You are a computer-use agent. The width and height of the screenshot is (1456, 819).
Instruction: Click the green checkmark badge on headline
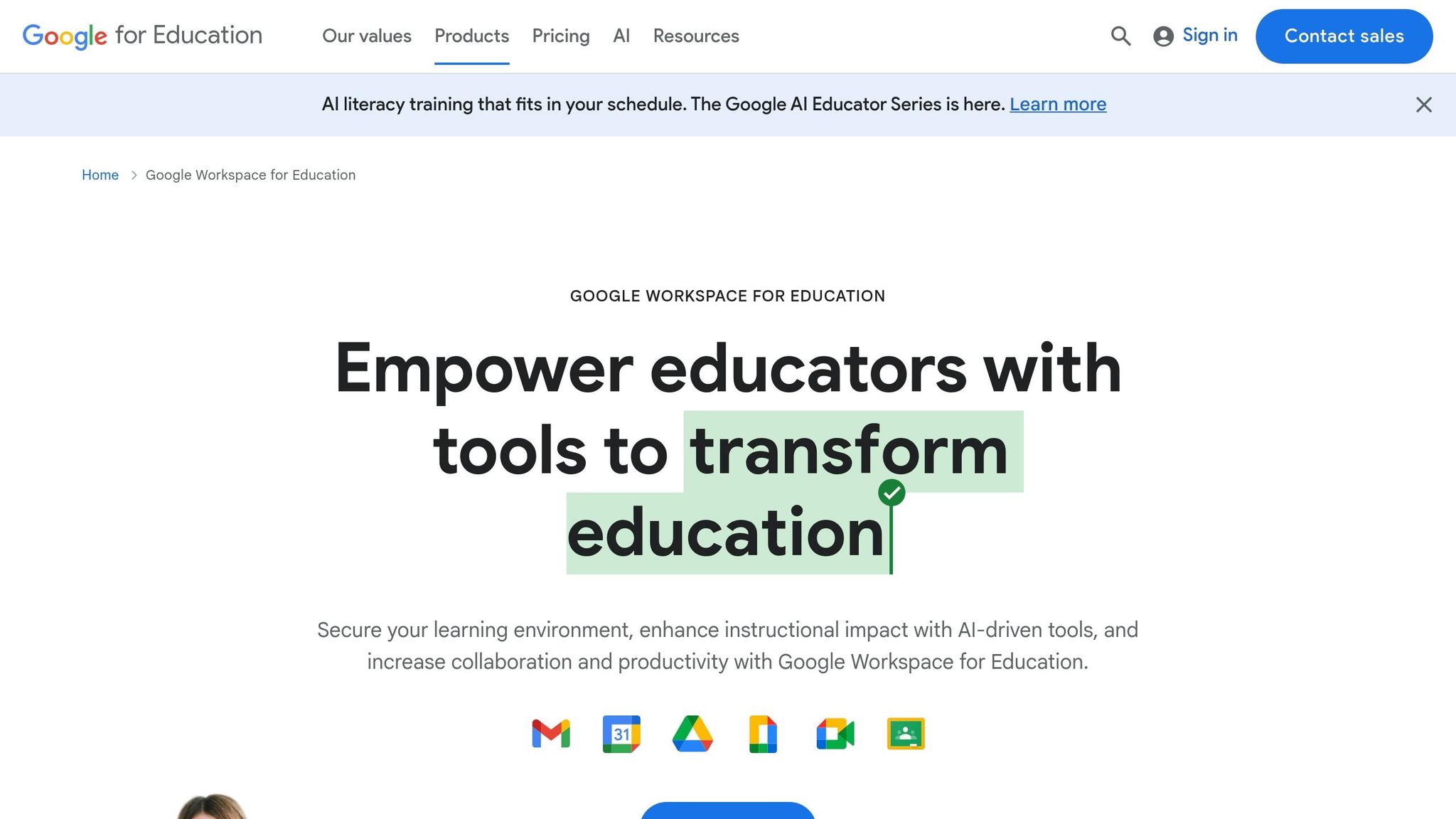click(892, 493)
